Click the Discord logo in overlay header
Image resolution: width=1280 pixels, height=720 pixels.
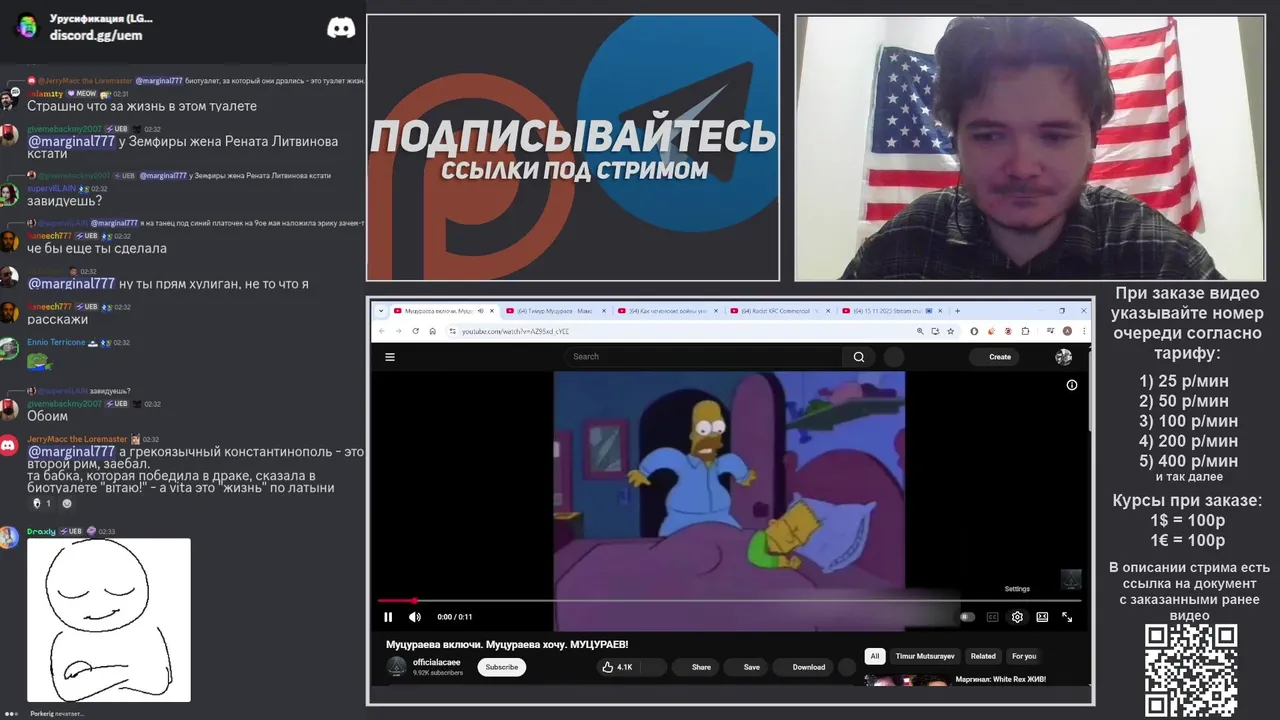click(341, 28)
